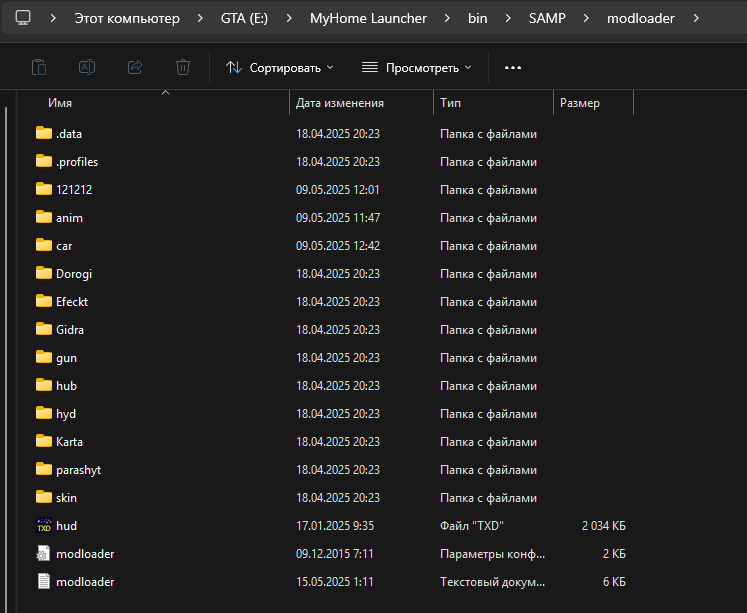Image resolution: width=747 pixels, height=613 pixels.
Task: Expand the chevron after the computer icon
Action: click(53, 18)
